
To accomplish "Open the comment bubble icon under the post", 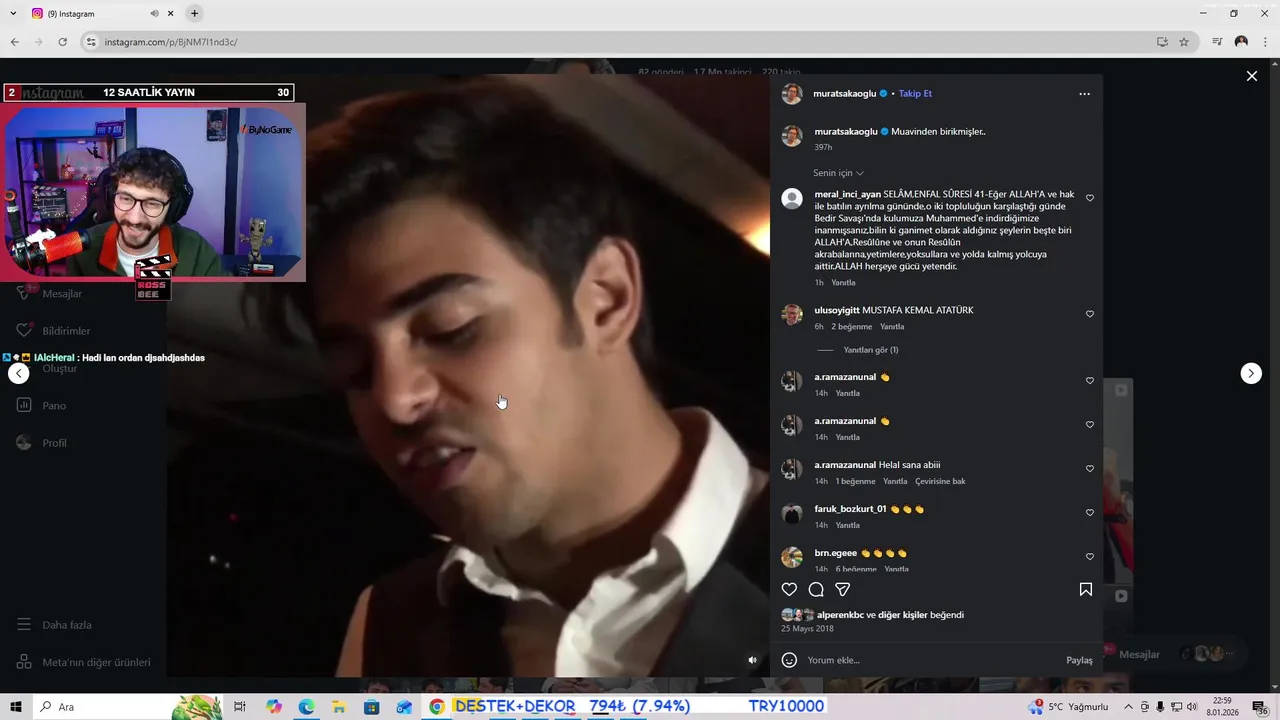I will [816, 589].
